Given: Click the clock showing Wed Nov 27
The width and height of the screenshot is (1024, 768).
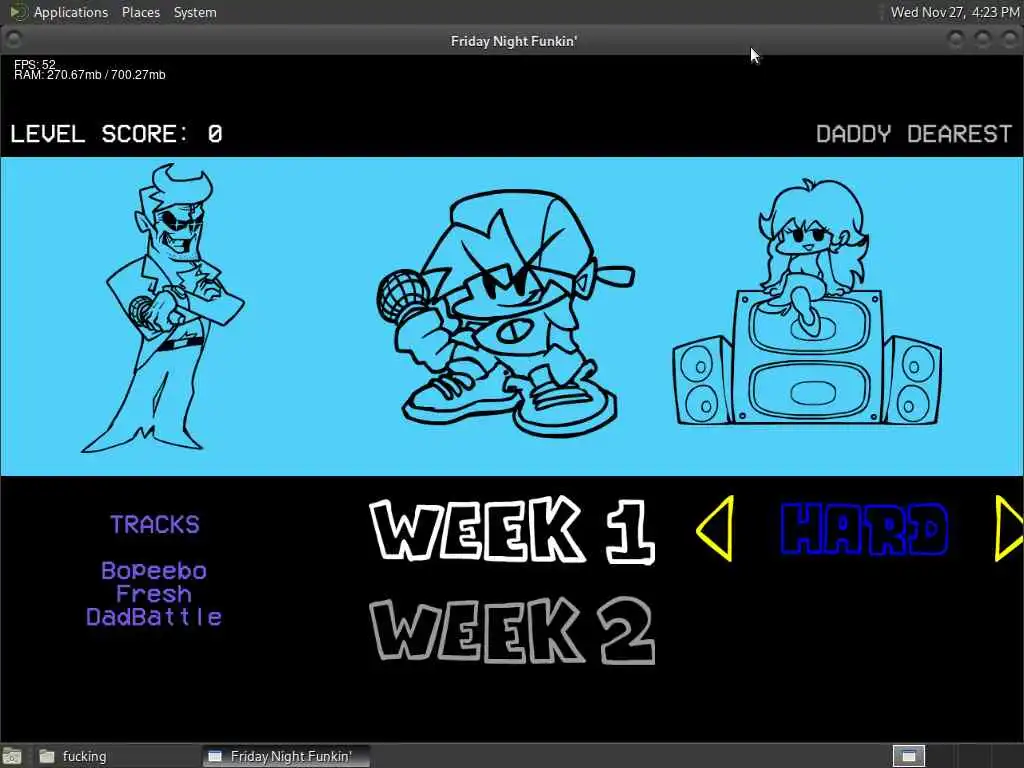Looking at the screenshot, I should click(954, 12).
